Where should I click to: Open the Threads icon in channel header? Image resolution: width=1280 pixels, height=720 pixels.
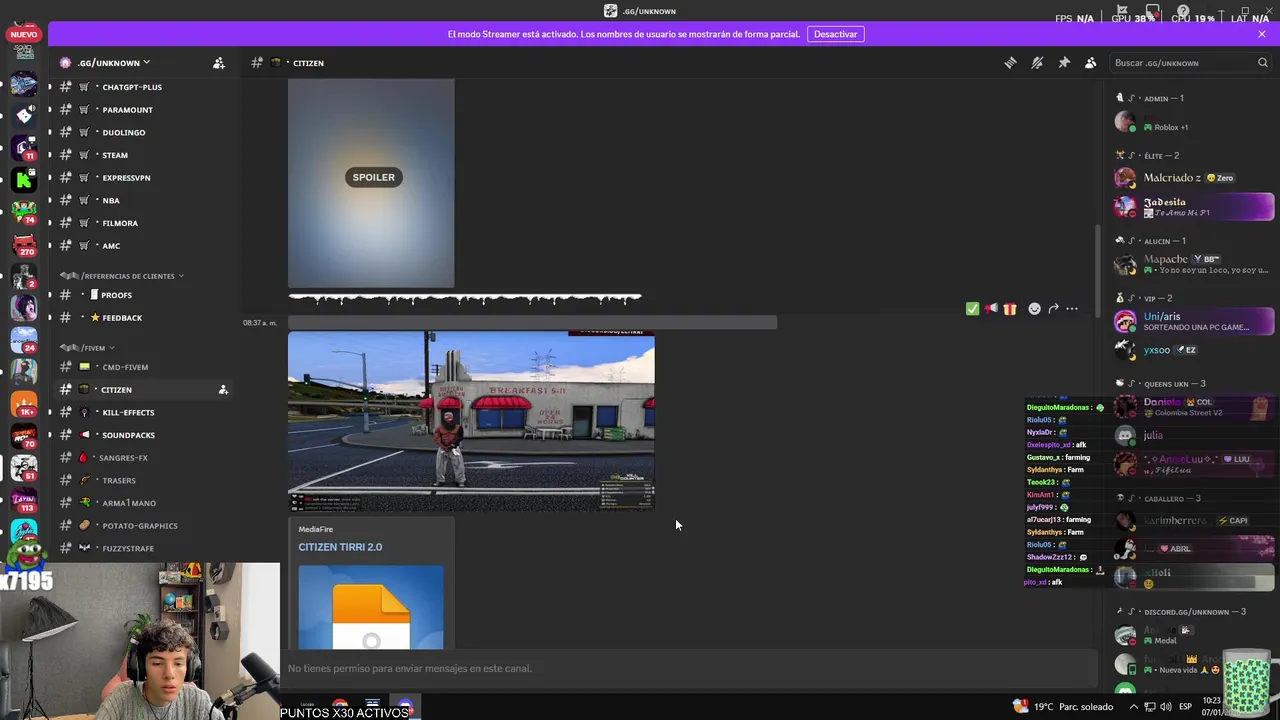(1010, 63)
